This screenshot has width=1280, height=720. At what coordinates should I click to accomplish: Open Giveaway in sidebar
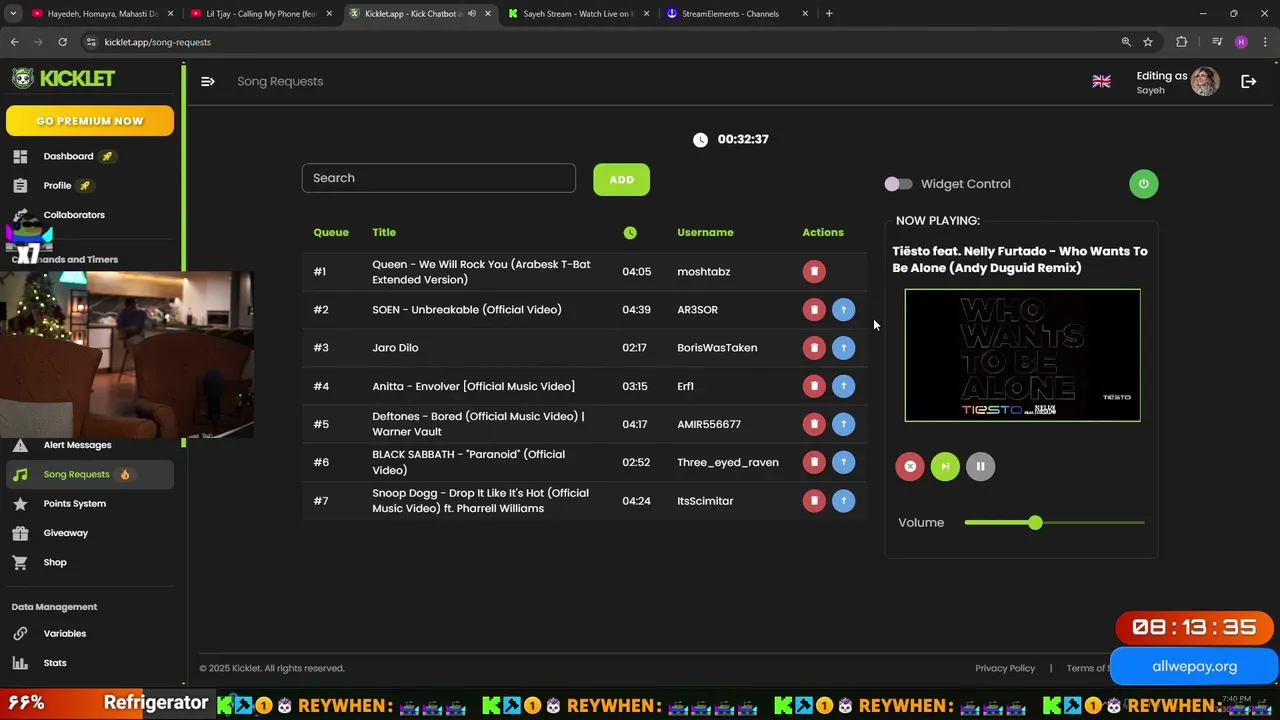(65, 533)
